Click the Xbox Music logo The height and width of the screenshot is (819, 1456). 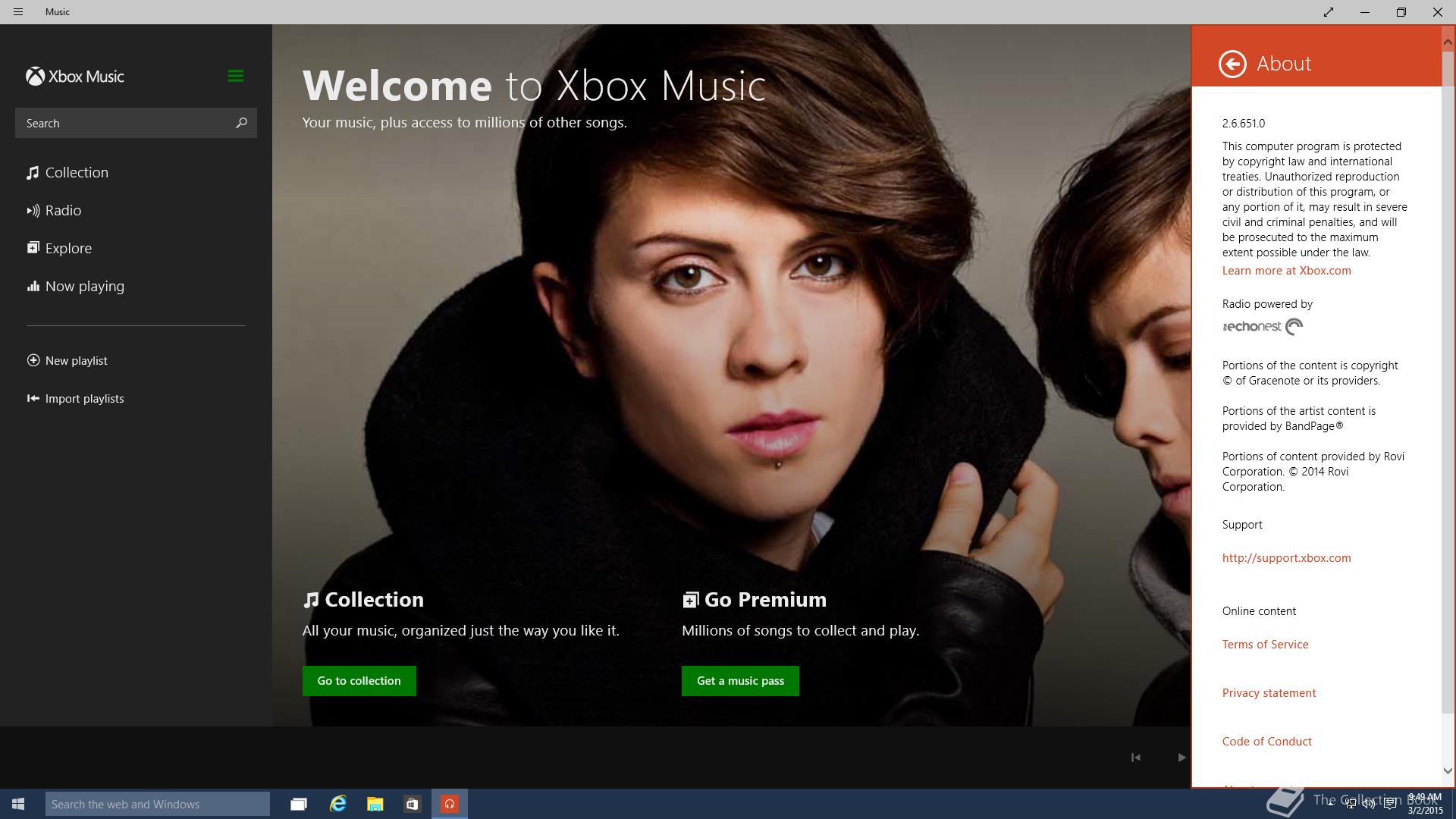75,77
